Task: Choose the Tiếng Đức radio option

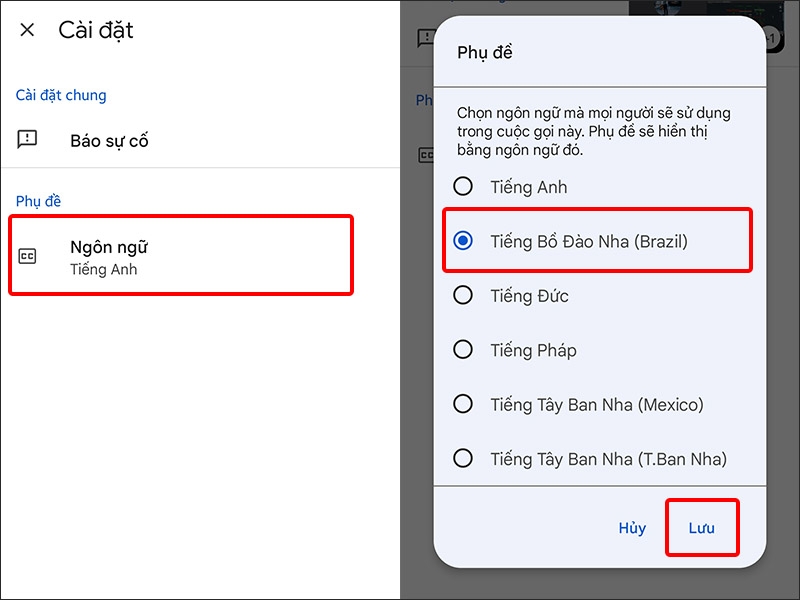Action: pyautogui.click(x=463, y=295)
